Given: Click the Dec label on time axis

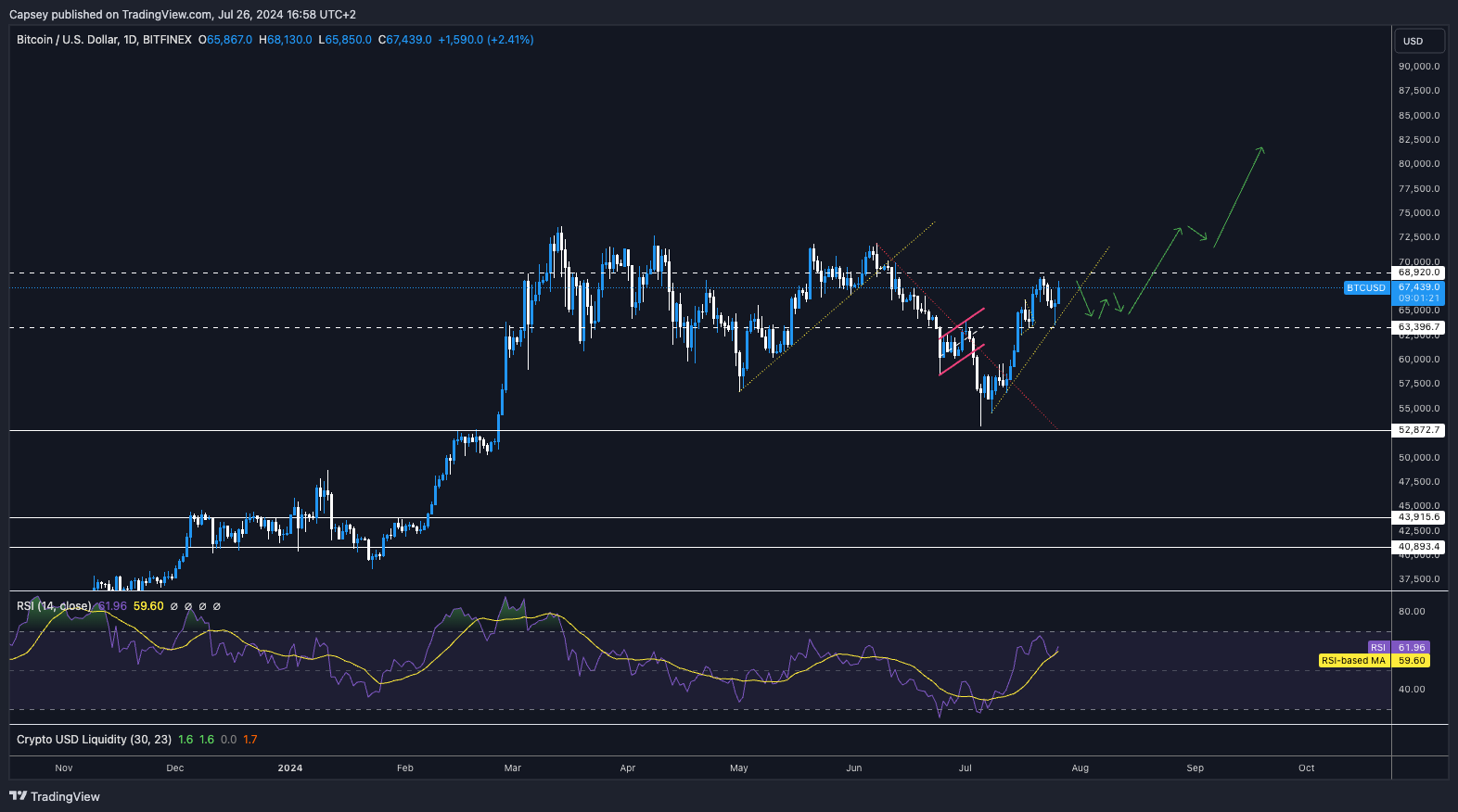Looking at the screenshot, I should pos(175,768).
